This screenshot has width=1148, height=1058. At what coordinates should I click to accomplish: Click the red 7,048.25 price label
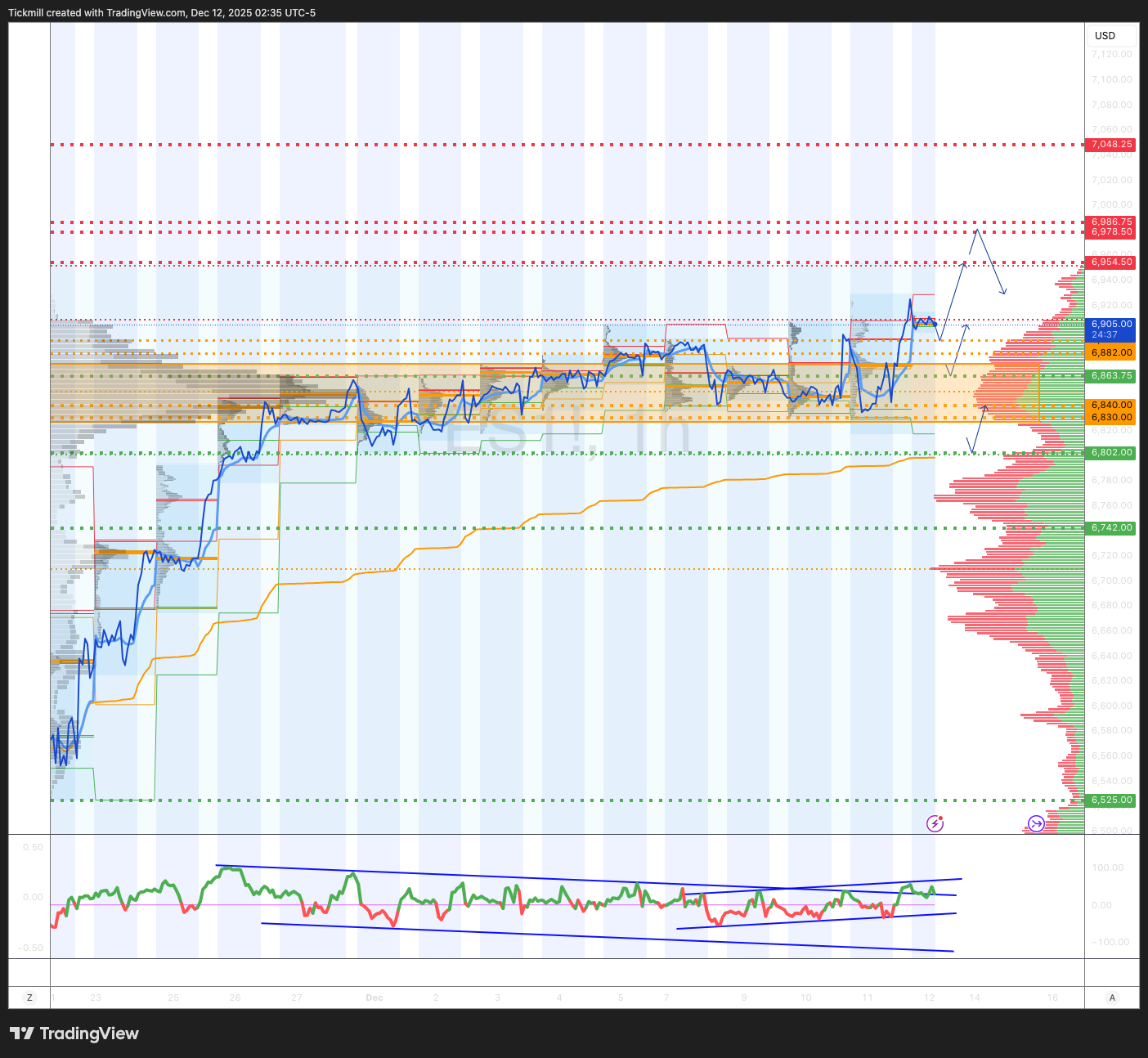[x=1111, y=145]
